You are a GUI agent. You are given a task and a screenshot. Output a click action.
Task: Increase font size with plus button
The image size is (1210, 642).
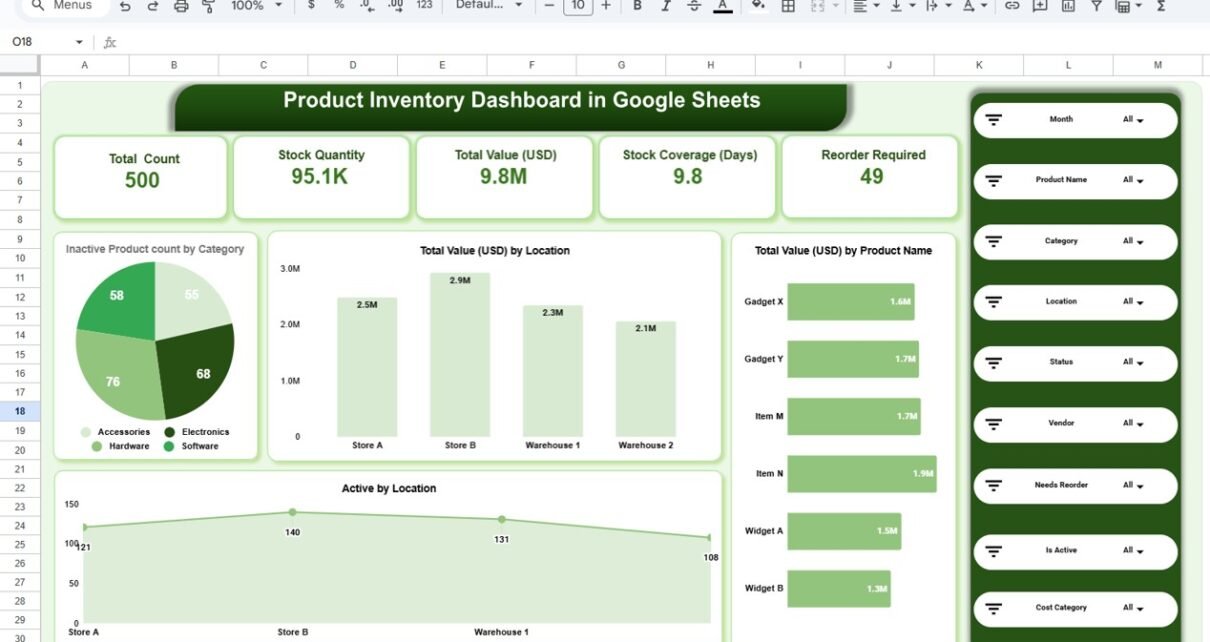pos(606,6)
